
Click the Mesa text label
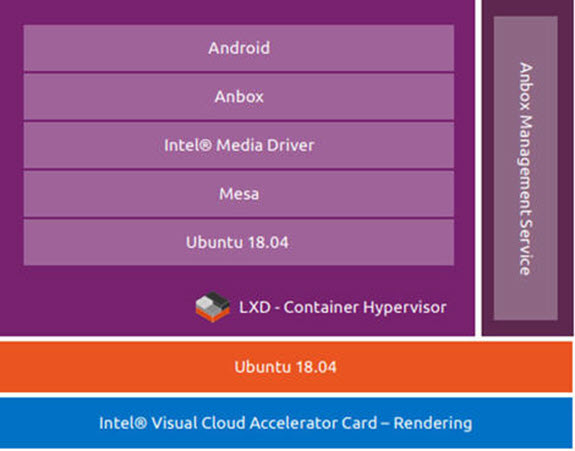[239, 194]
